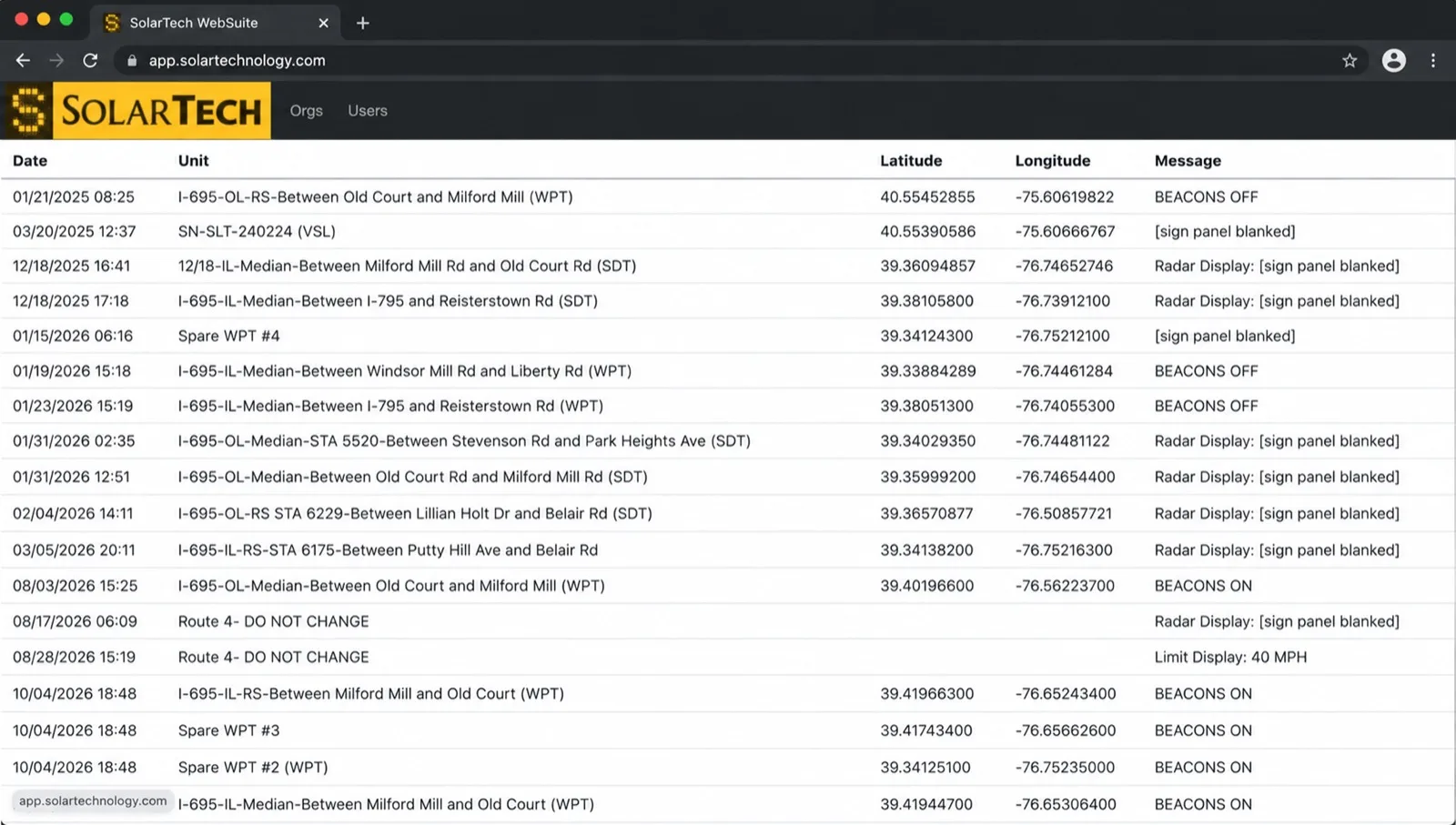The width and height of the screenshot is (1456, 825).
Task: Click longitude value -76.50857721
Action: [x=1064, y=514]
